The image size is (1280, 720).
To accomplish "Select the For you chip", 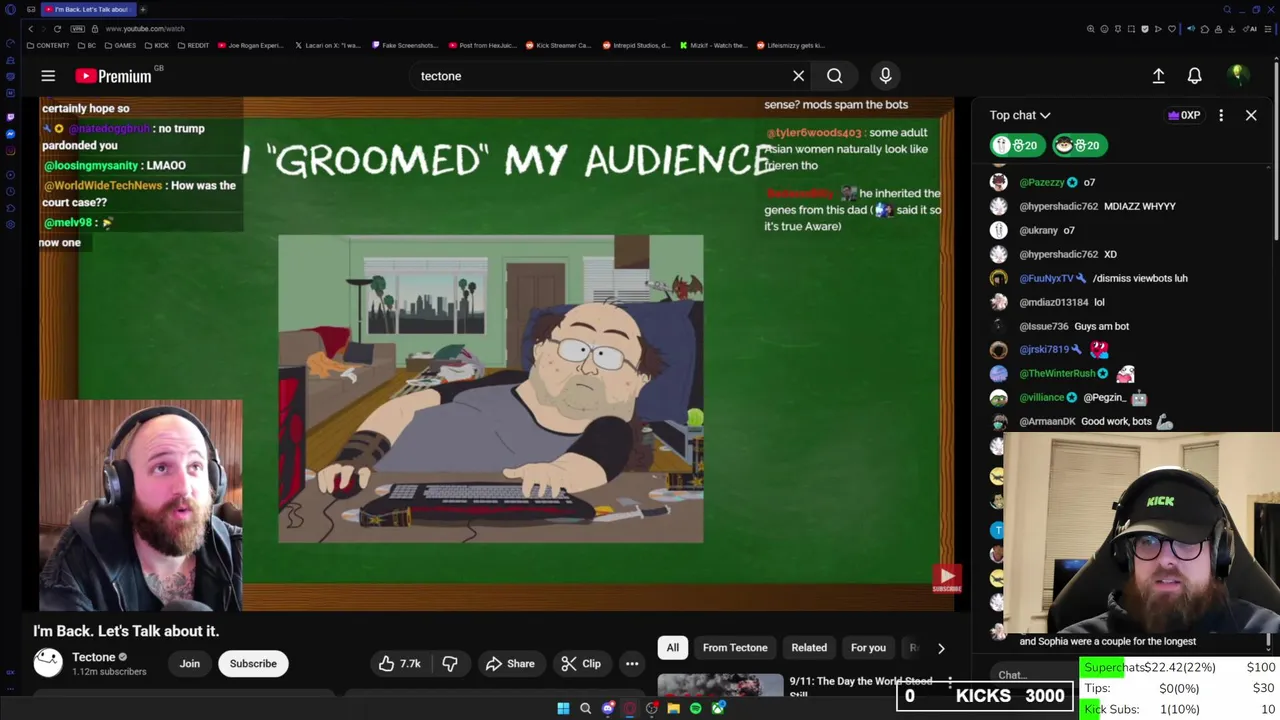I will point(868,648).
